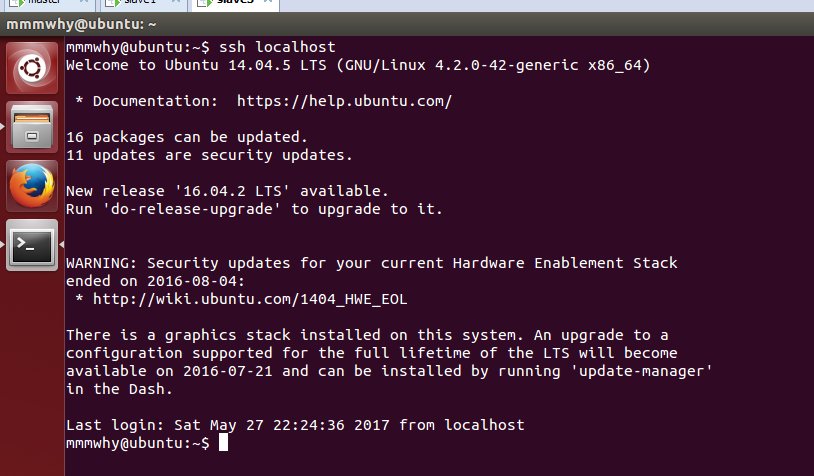Launch Firefox from the launcher

pos(32,186)
